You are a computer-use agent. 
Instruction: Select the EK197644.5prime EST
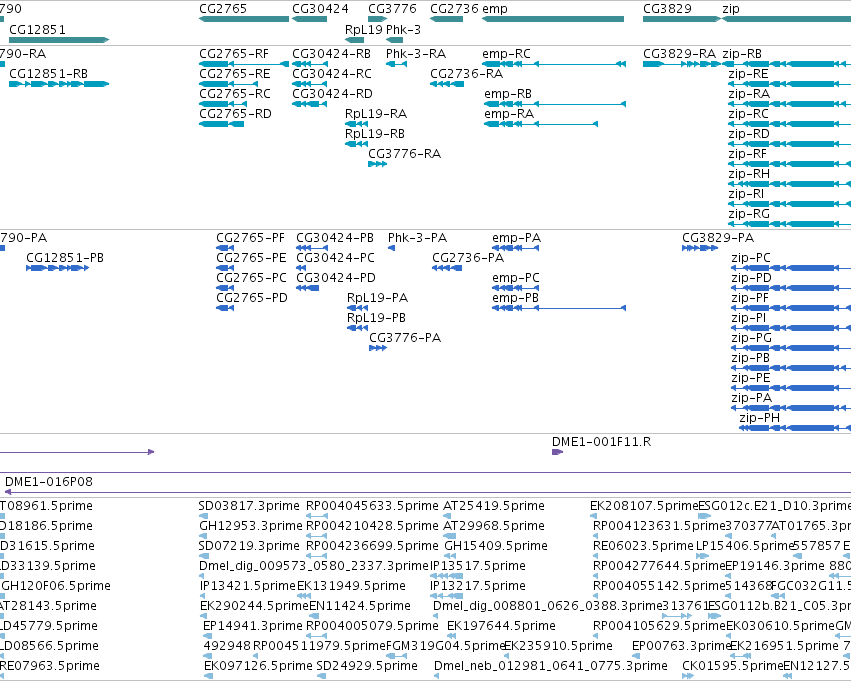pos(501,626)
